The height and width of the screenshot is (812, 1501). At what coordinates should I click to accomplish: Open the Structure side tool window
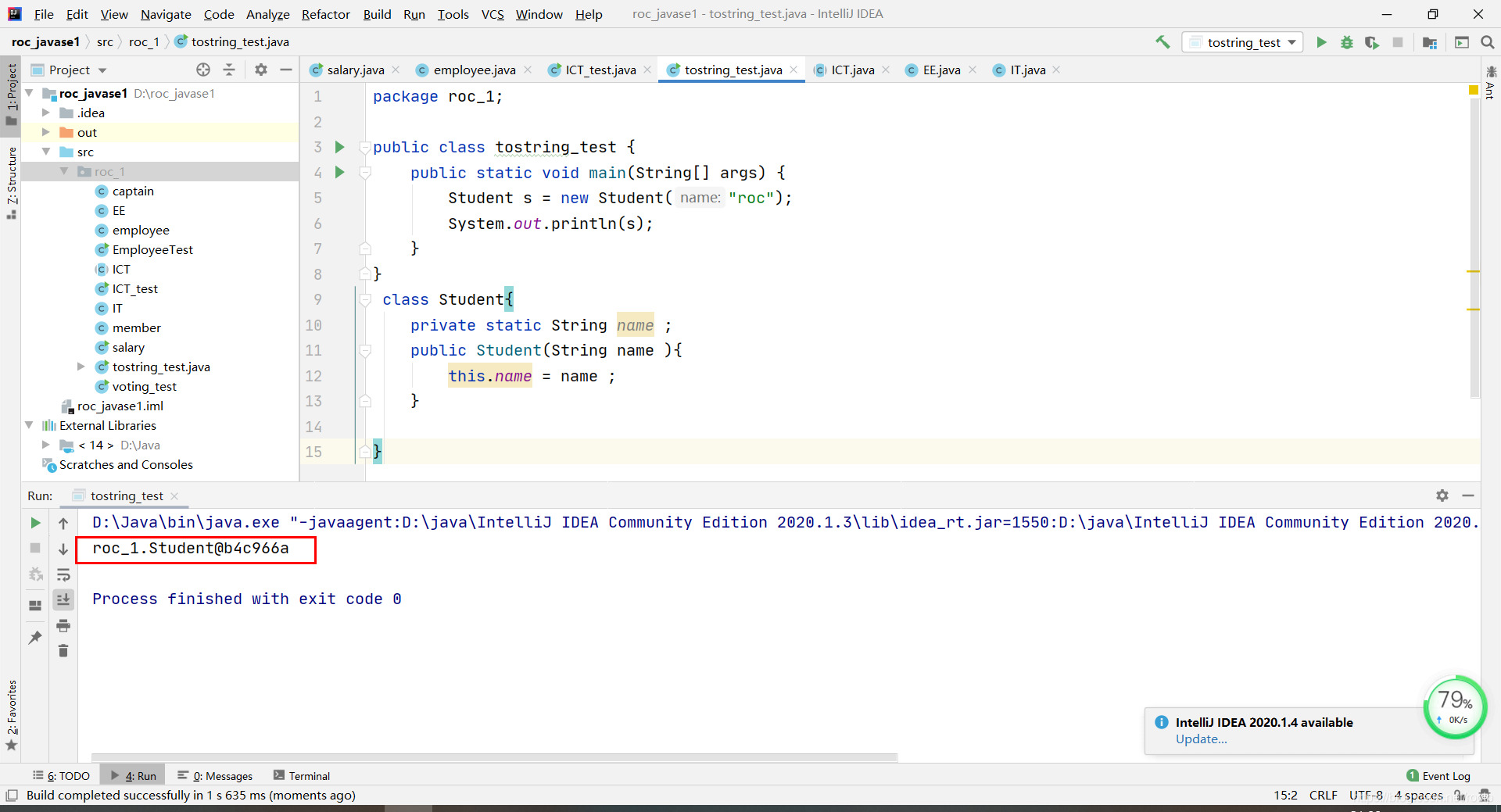click(x=11, y=182)
